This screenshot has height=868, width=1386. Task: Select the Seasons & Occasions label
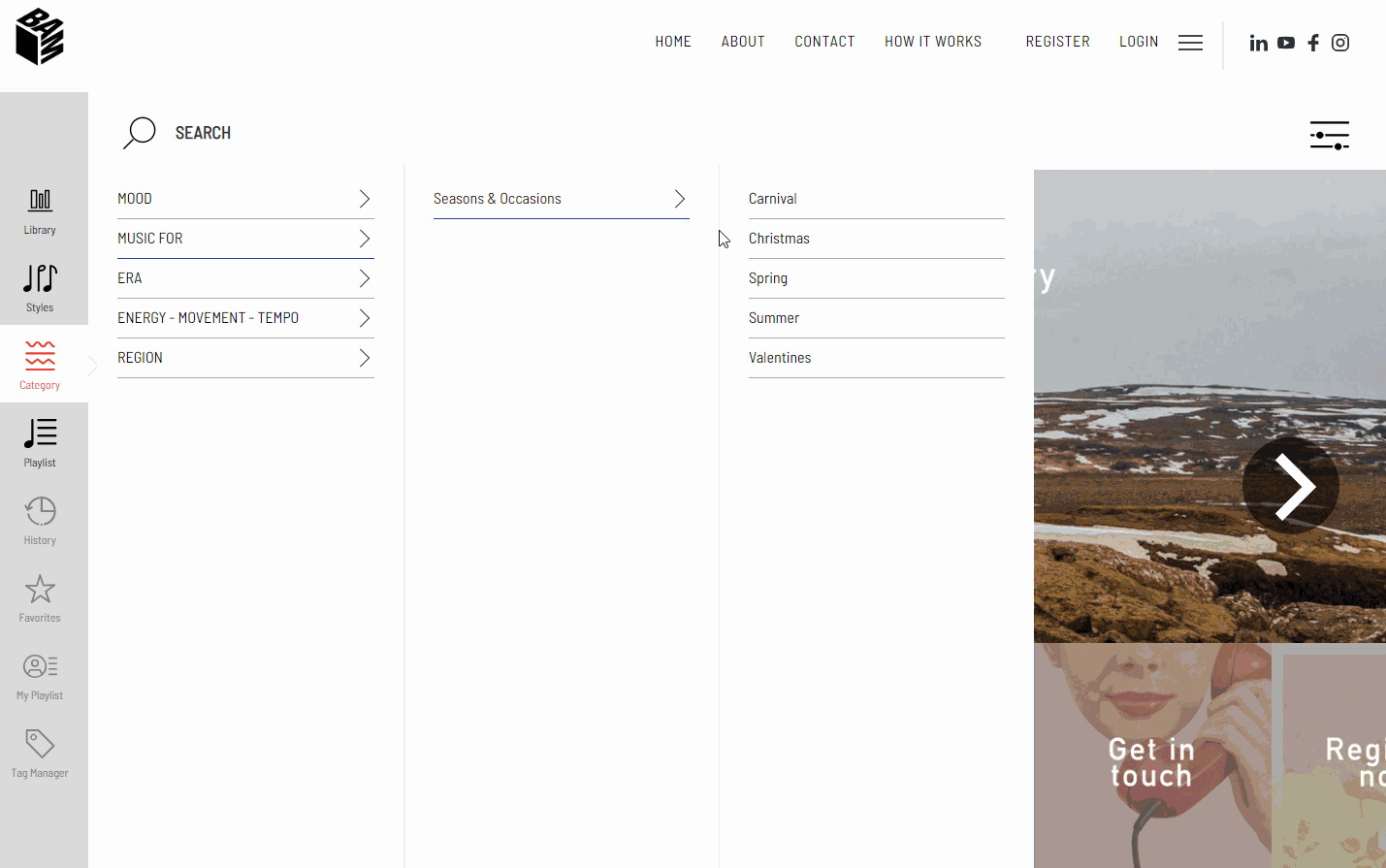tap(498, 199)
